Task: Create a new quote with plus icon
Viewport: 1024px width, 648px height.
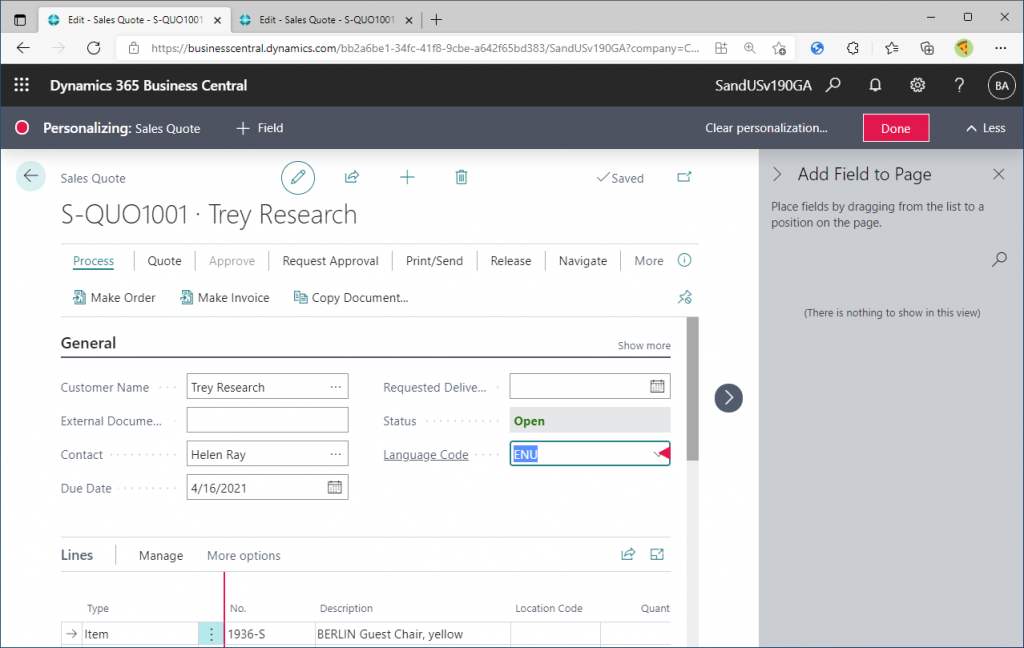Action: 407,177
